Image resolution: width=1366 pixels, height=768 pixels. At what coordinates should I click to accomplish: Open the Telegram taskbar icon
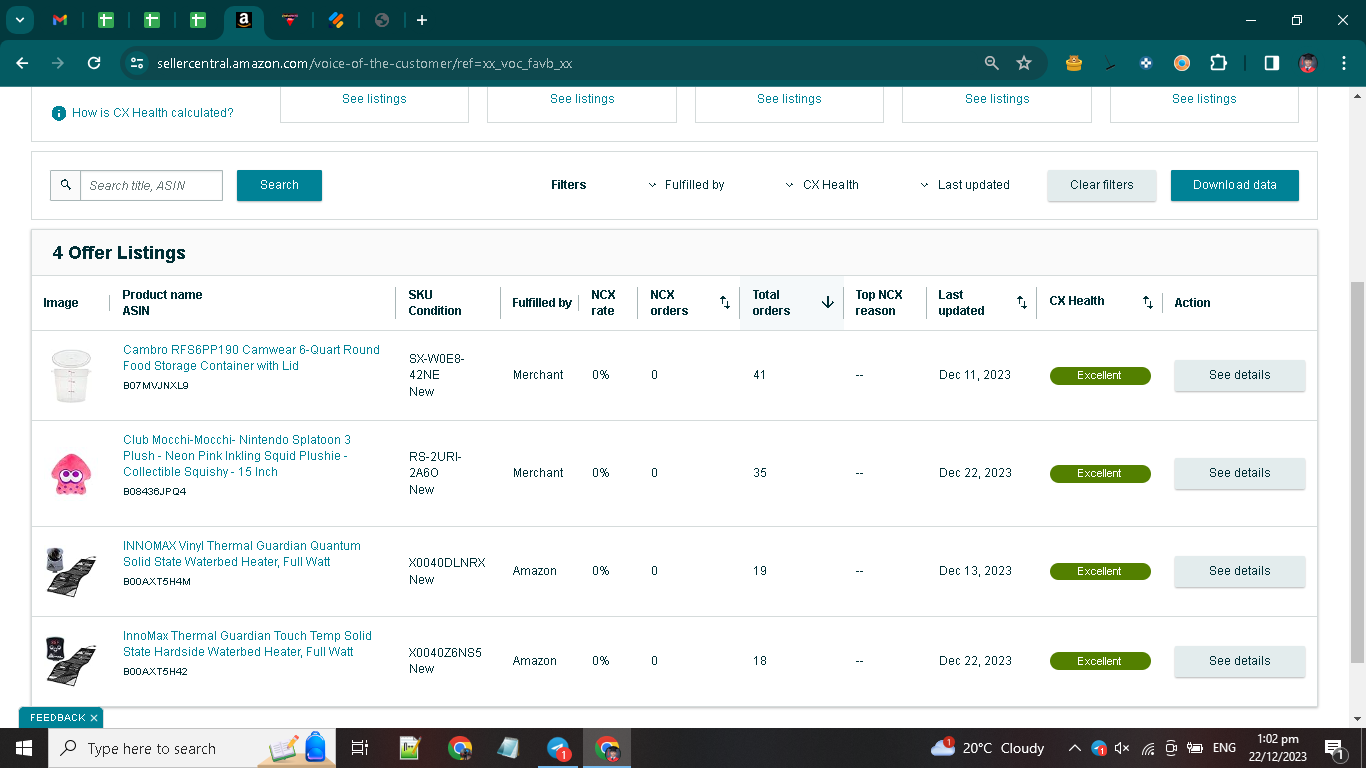pos(558,748)
